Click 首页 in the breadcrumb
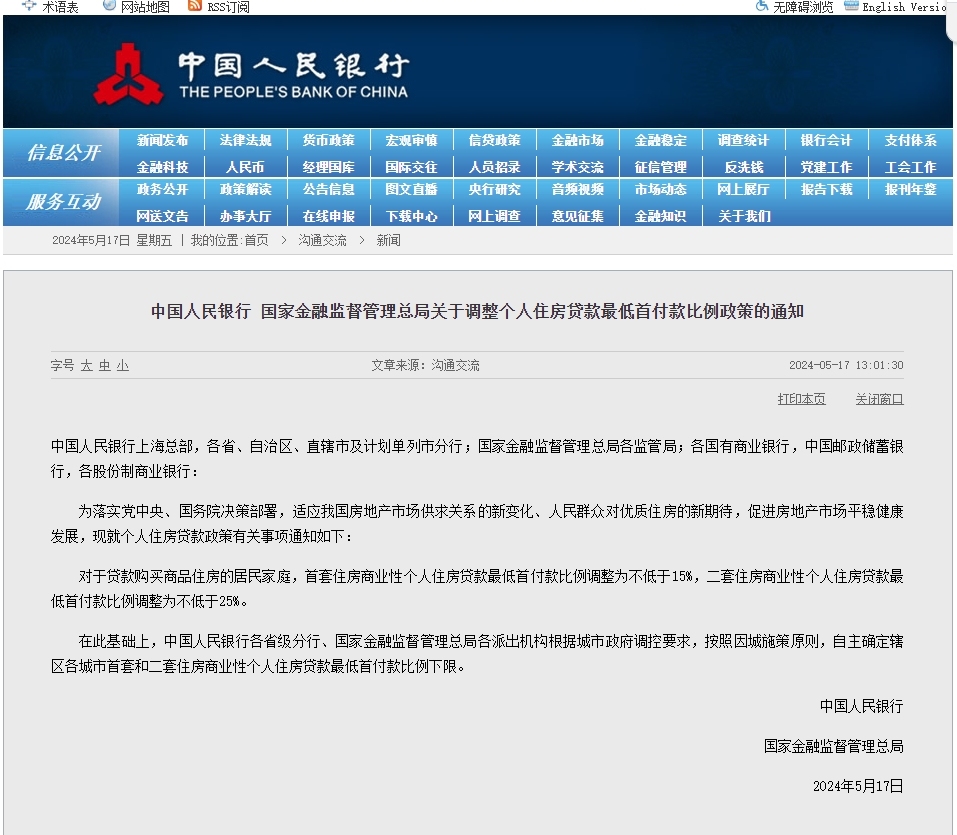 (256, 240)
